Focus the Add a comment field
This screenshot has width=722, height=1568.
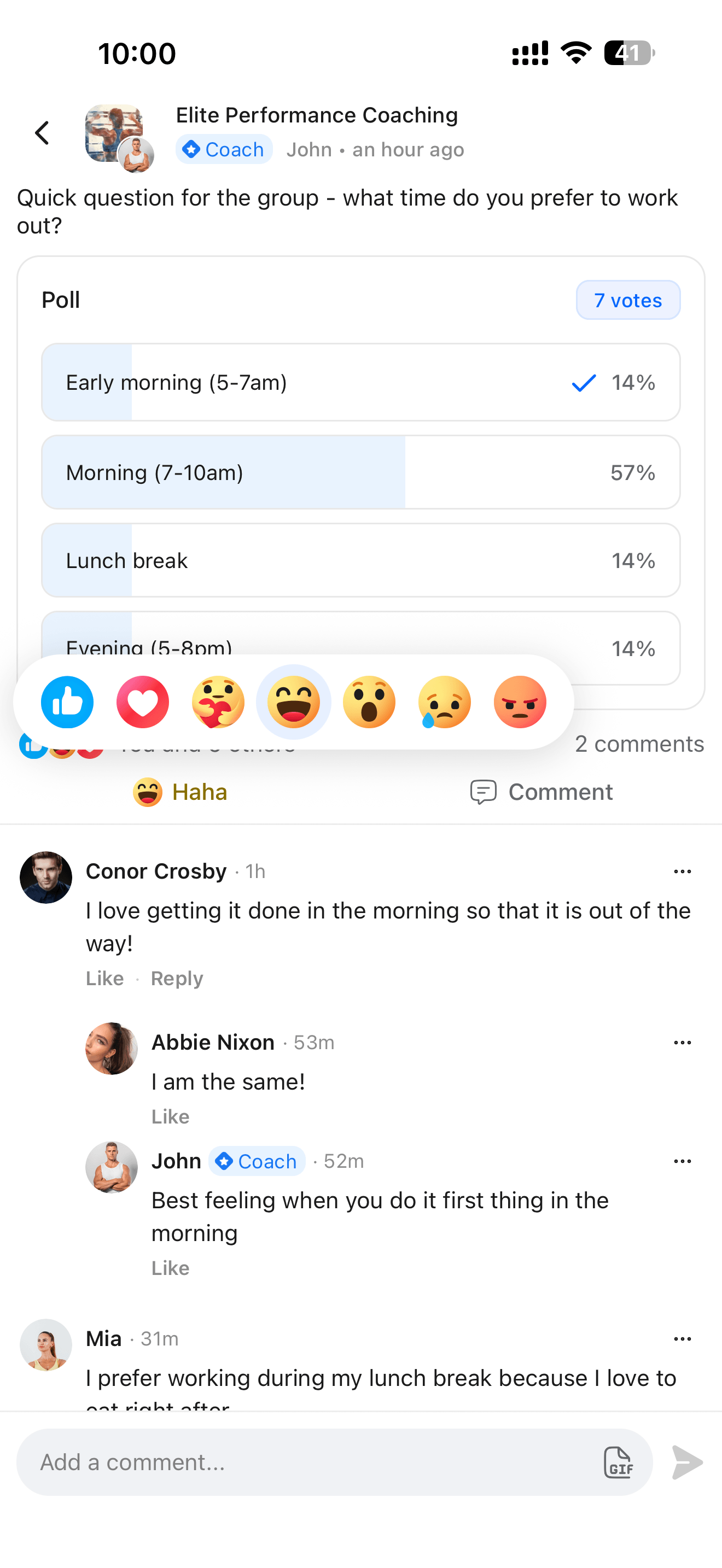tap(304, 1462)
